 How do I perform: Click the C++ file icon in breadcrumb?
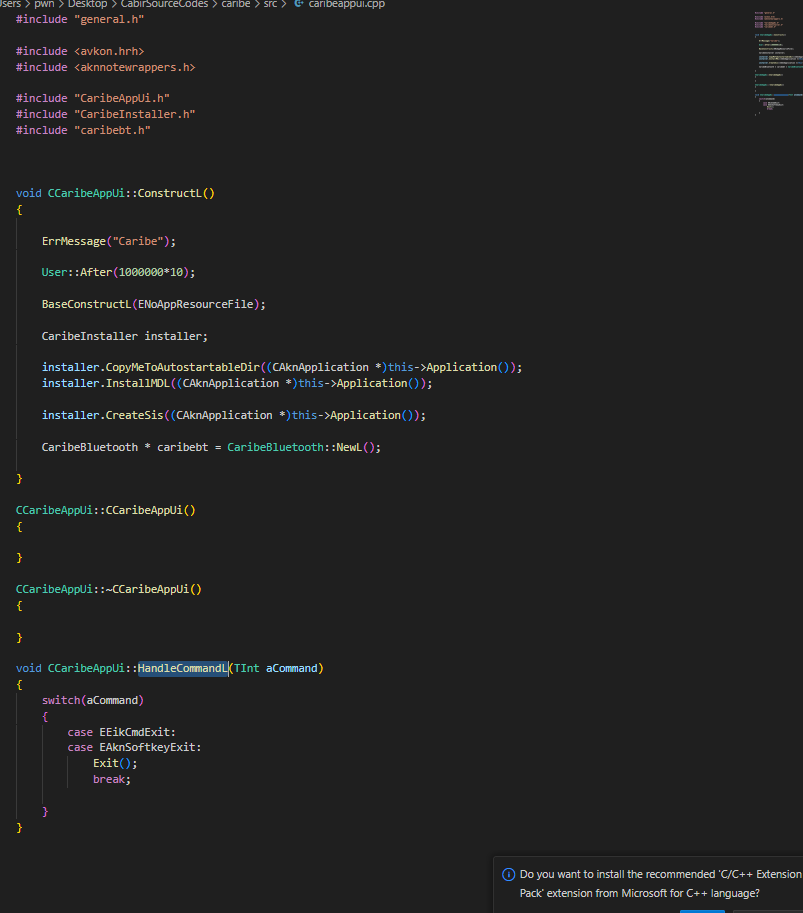click(299, 3)
